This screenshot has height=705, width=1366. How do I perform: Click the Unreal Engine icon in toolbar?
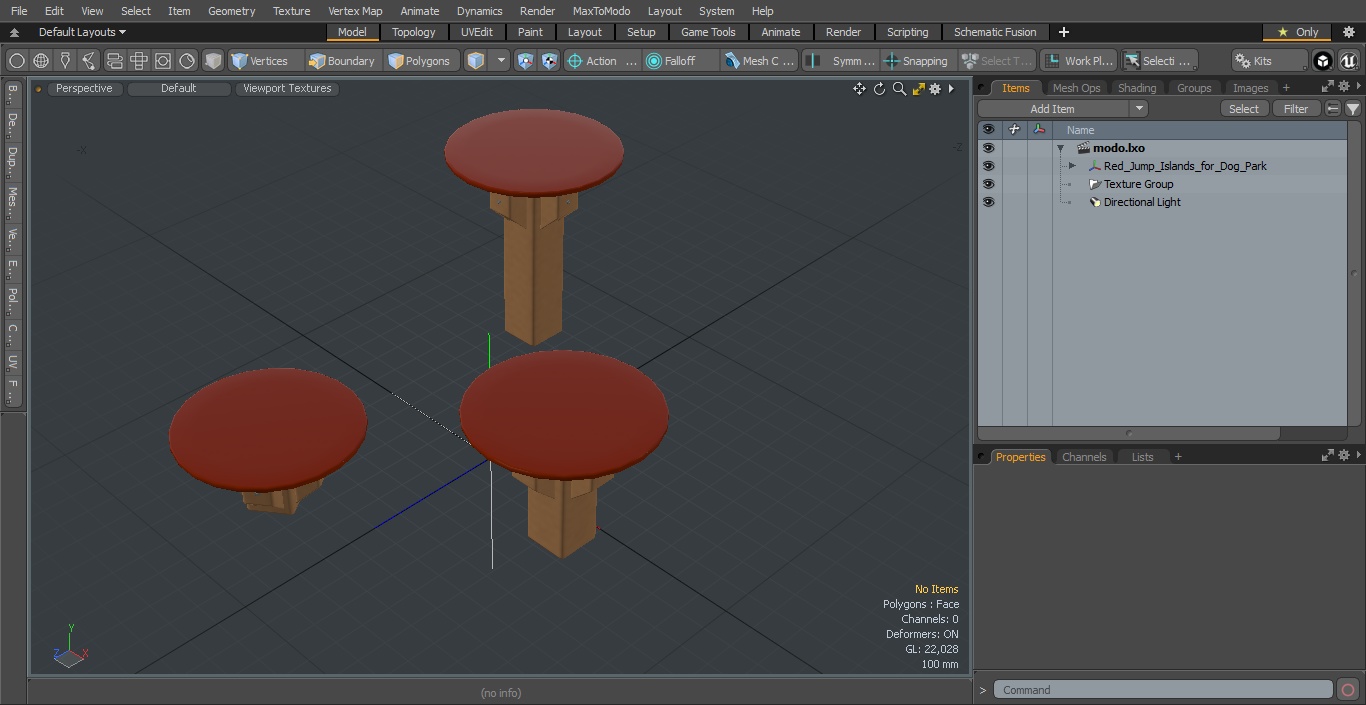1348,61
